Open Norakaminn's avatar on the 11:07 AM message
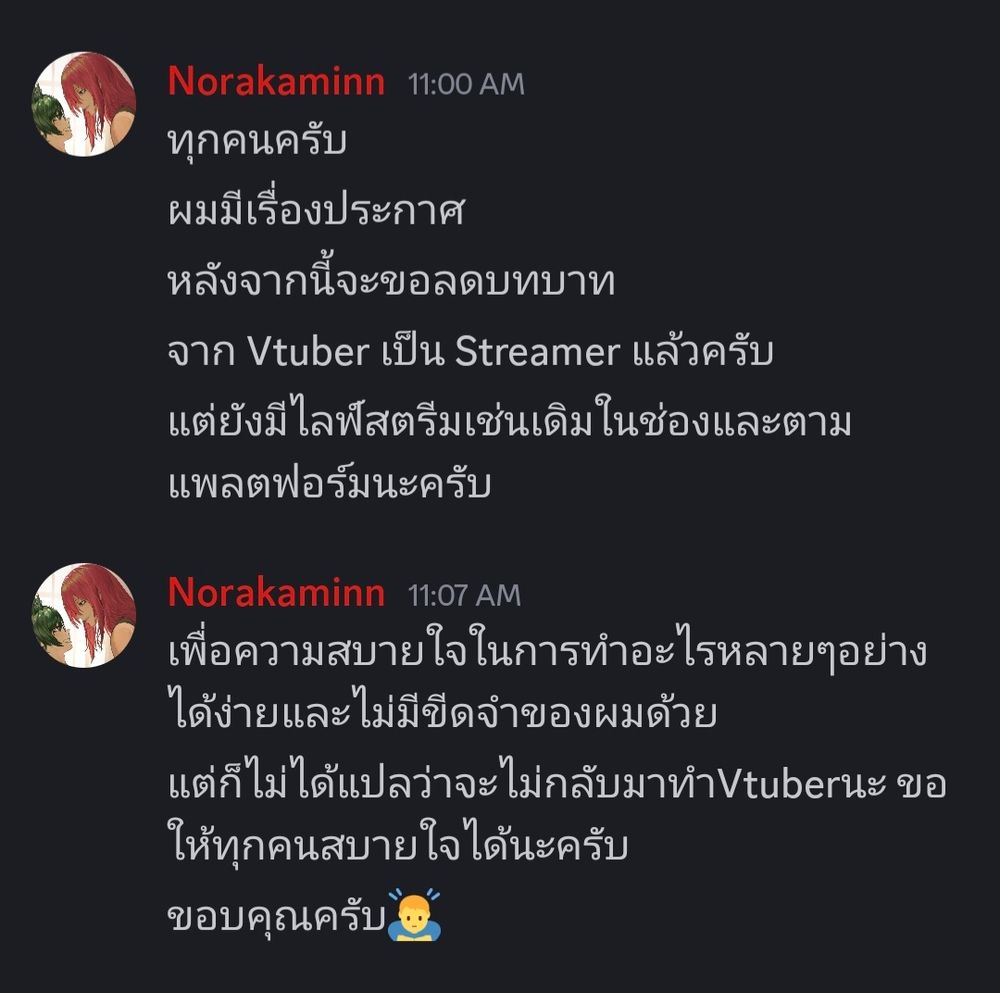The height and width of the screenshot is (993, 1000). point(84,615)
